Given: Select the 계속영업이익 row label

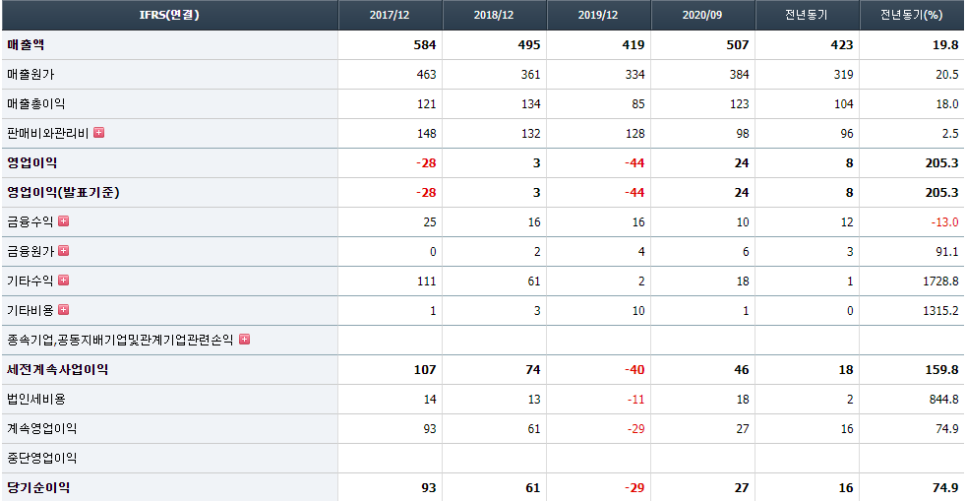Looking at the screenshot, I should point(42,429).
